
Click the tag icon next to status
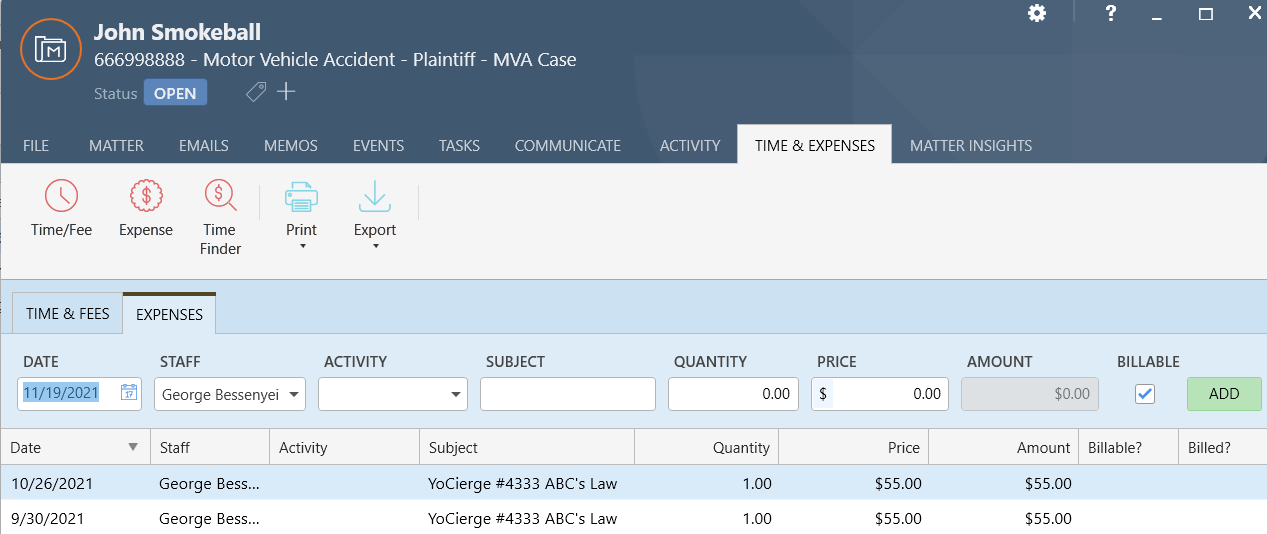point(256,92)
